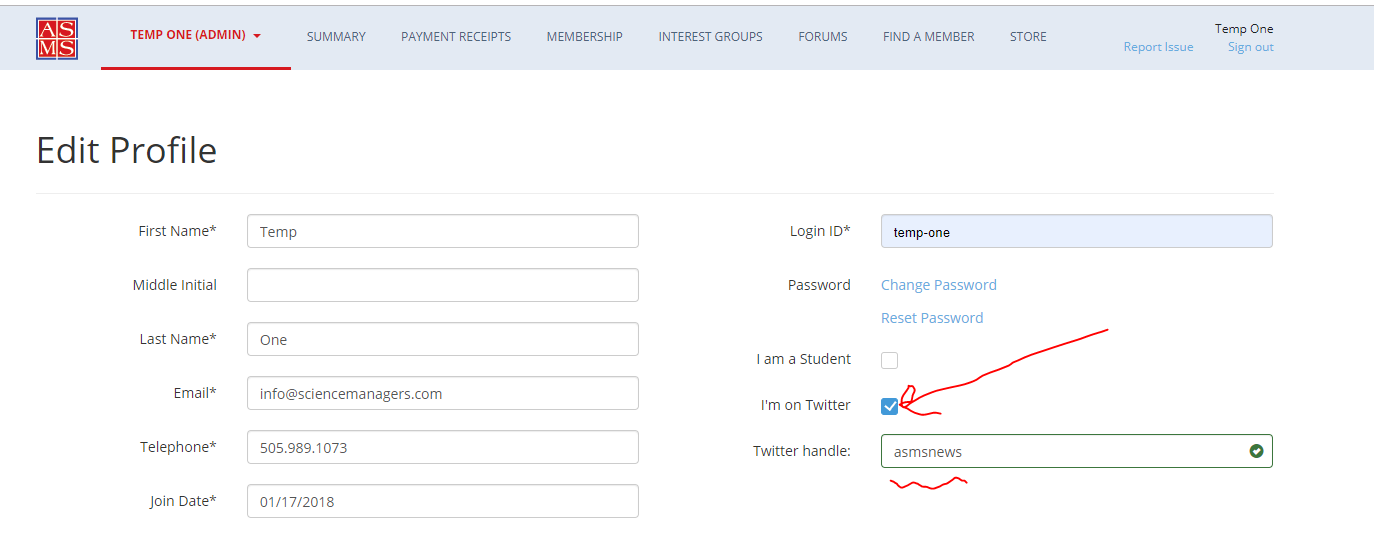Select the Twitter handle text field
This screenshot has height=545, width=1374.
coord(1077,451)
